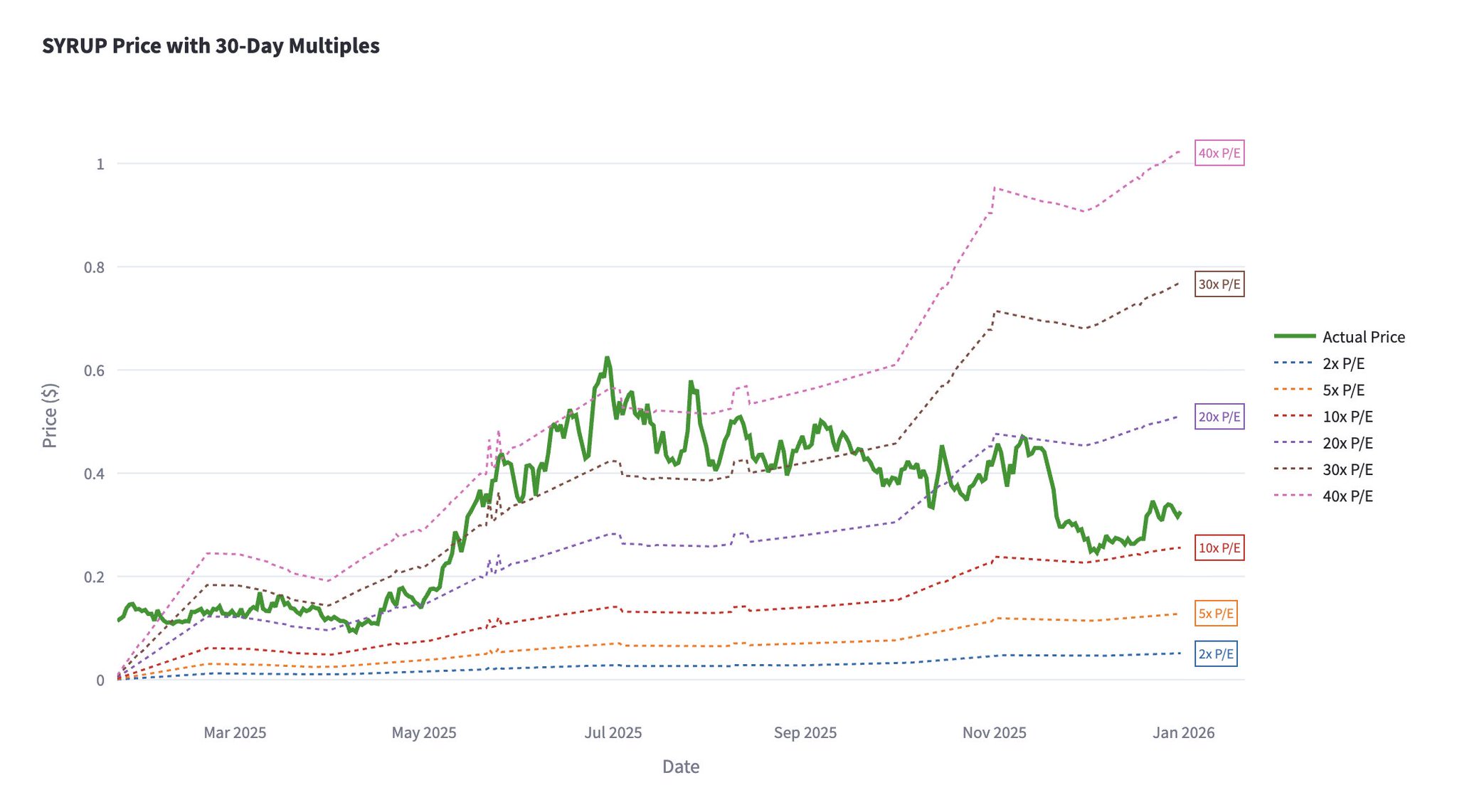Click the 5x P/E boxed line annotation
Viewport: 1457px width, 812px height.
tap(1216, 613)
